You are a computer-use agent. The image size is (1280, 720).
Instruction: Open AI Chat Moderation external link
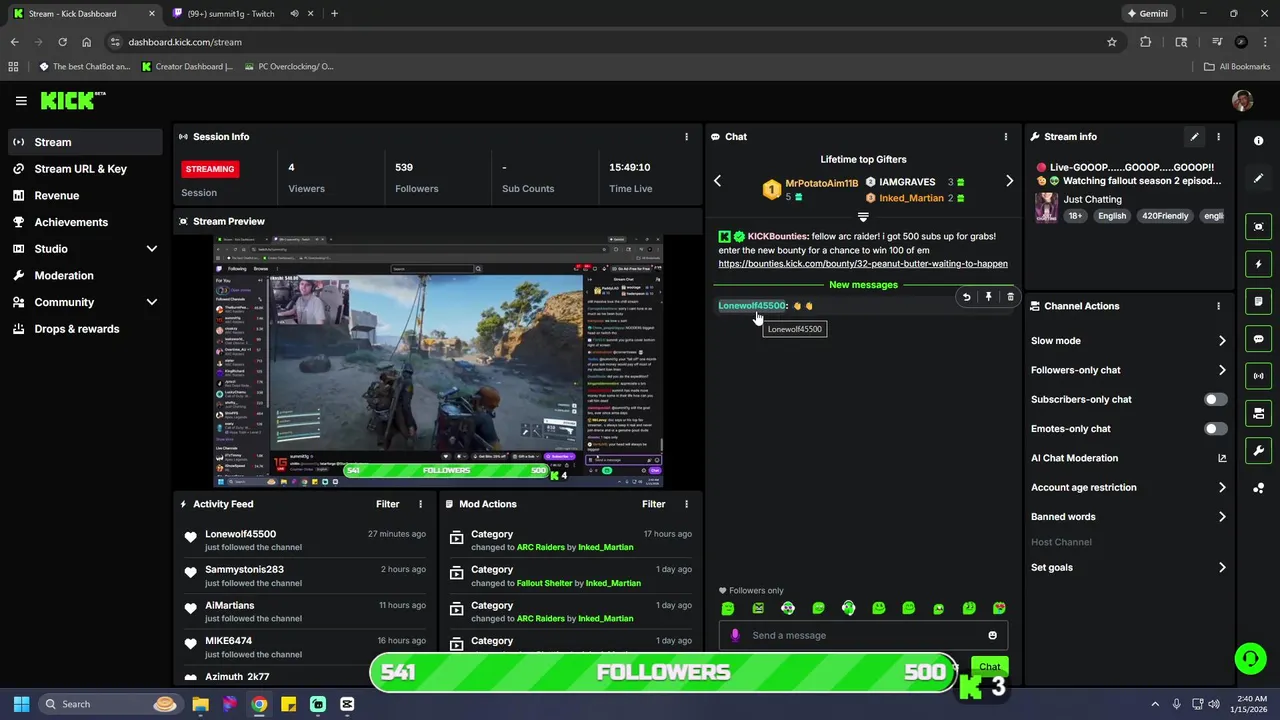tap(1222, 458)
